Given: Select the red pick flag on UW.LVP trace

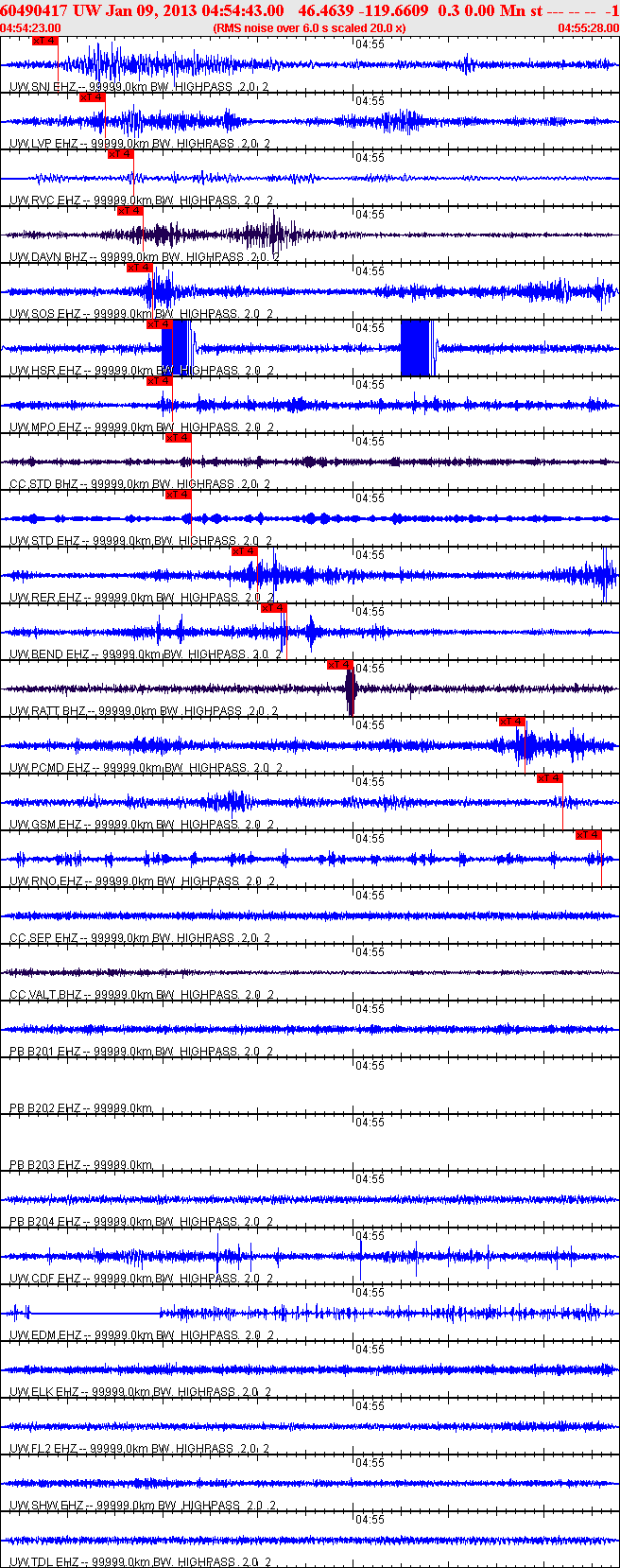Looking at the screenshot, I should 92,97.
